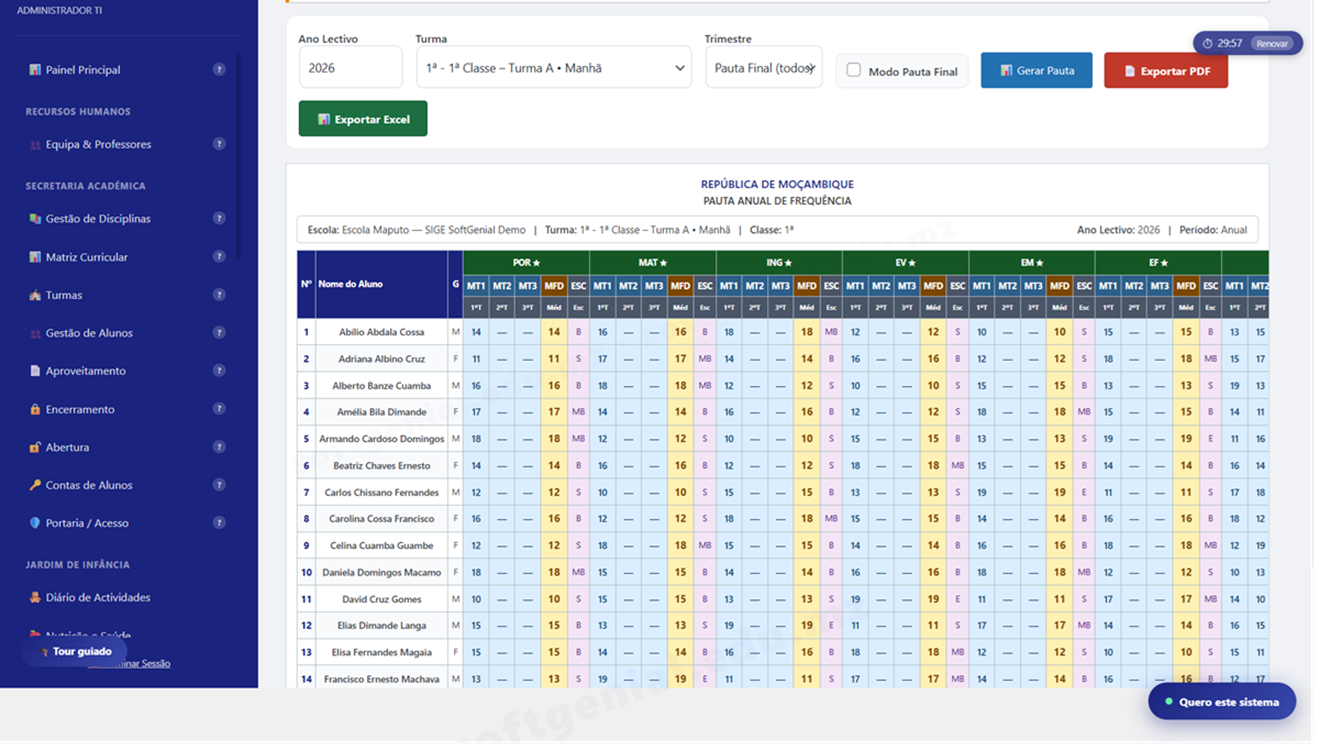Start the Tour guiado

[x=74, y=650]
